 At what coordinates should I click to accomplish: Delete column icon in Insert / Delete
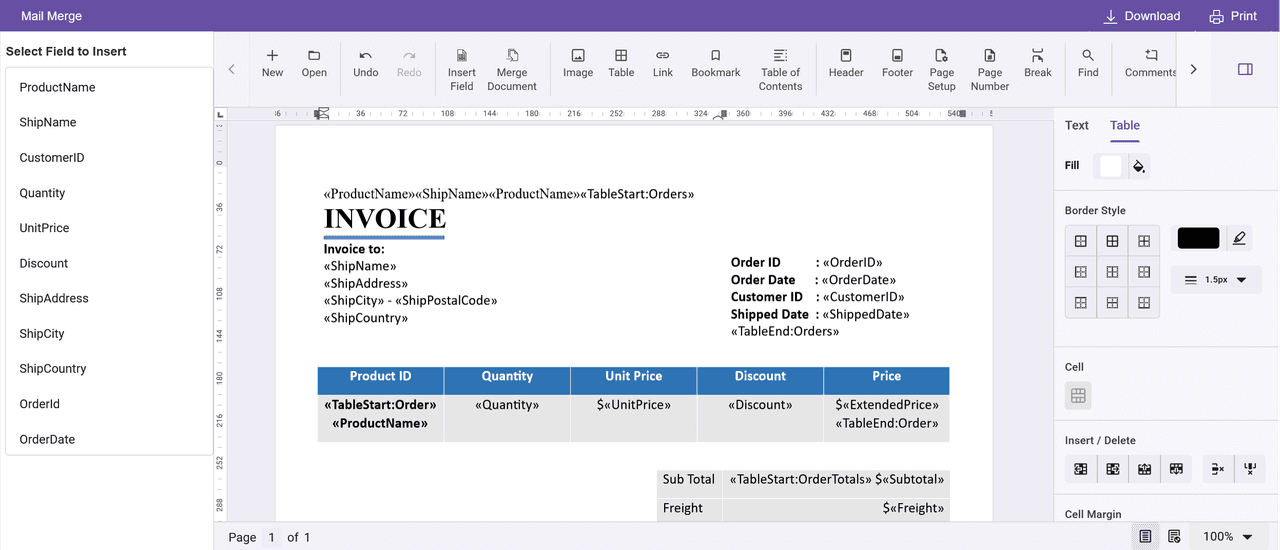[1249, 468]
